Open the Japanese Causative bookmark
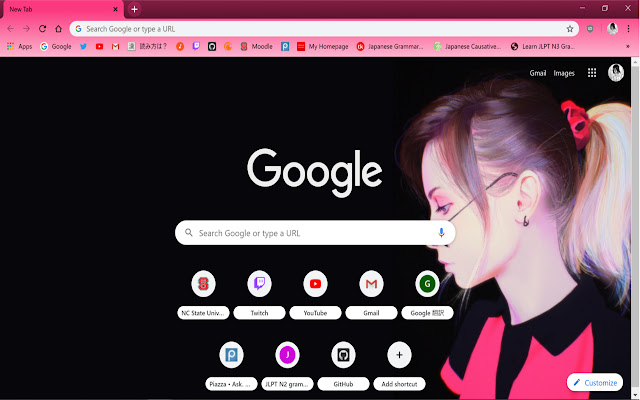Viewport: 640px width, 400px height. [467, 47]
